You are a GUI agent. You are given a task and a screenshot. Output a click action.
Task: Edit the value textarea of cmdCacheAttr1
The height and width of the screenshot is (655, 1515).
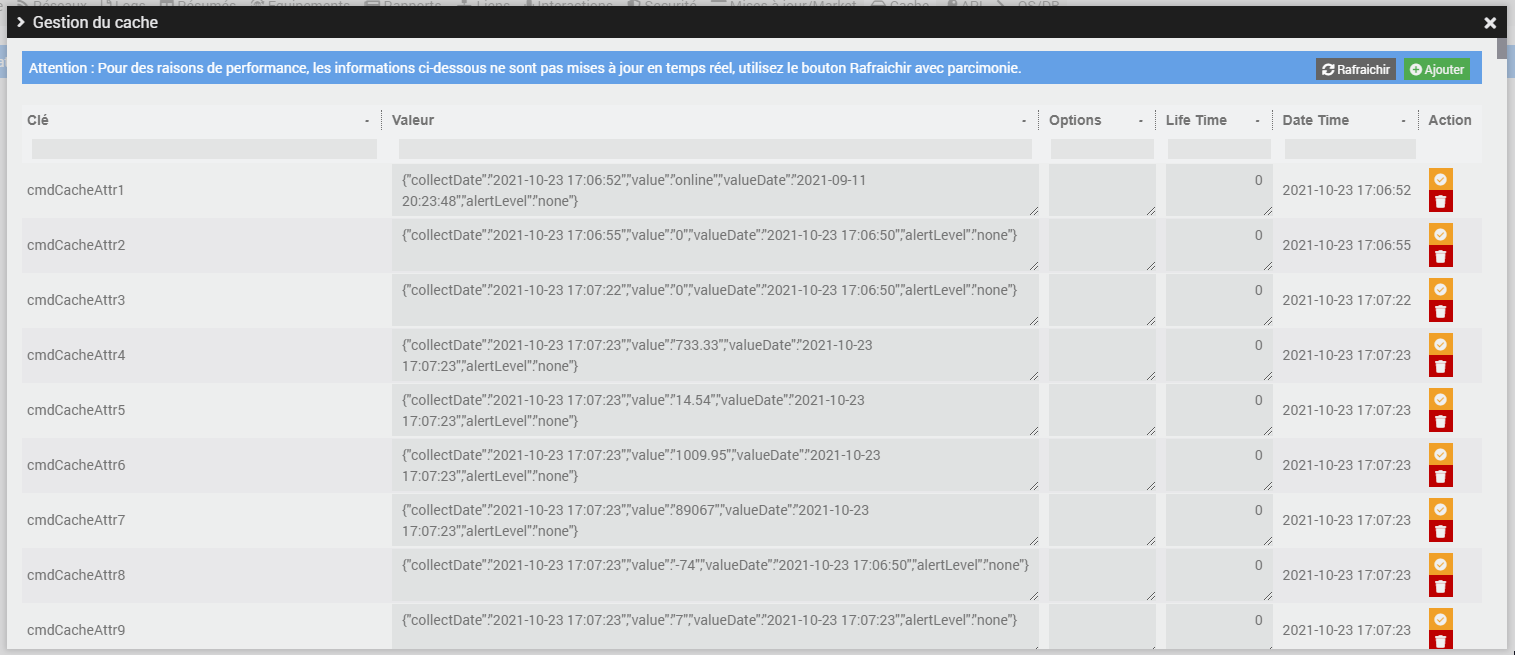click(x=715, y=190)
